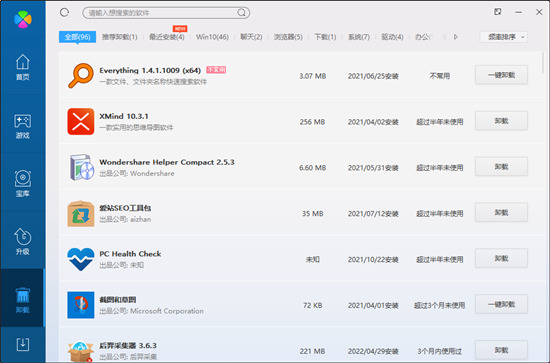
Task: Open the 频率排序 sort dropdown
Action: 503,37
